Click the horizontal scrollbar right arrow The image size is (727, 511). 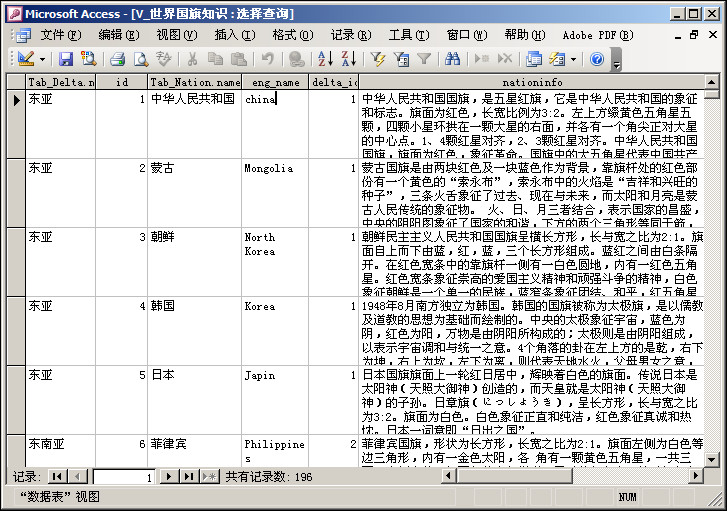click(x=695, y=475)
